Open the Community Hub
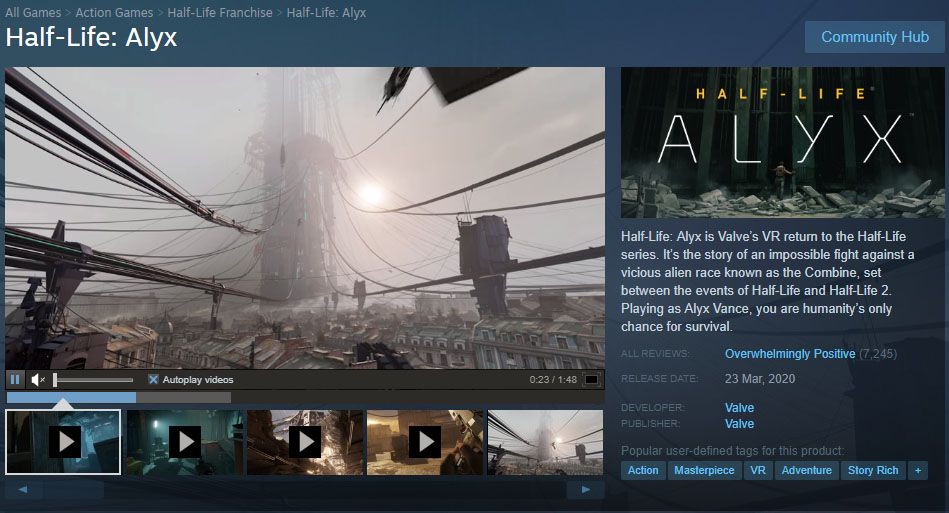 tap(875, 37)
